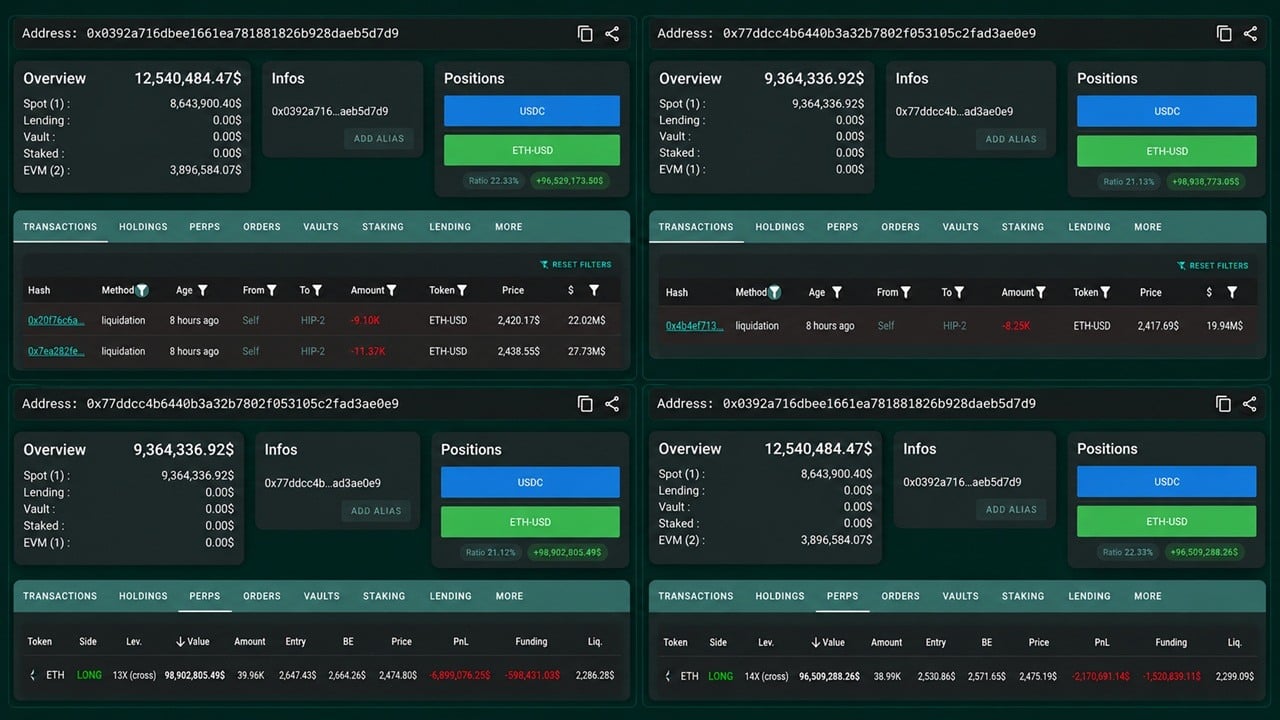This screenshot has height=720, width=1280.
Task: Expand the ETH row with 14X leverage
Action: [x=668, y=676]
